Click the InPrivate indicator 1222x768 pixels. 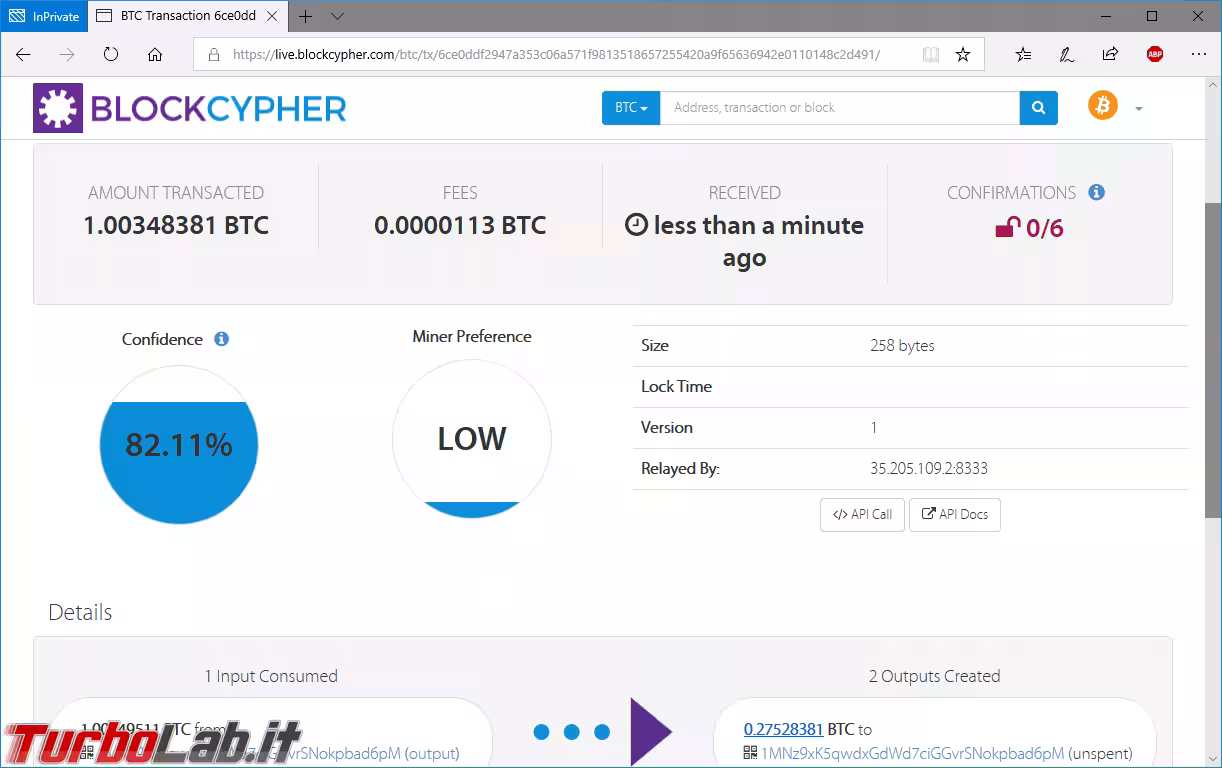coord(44,16)
